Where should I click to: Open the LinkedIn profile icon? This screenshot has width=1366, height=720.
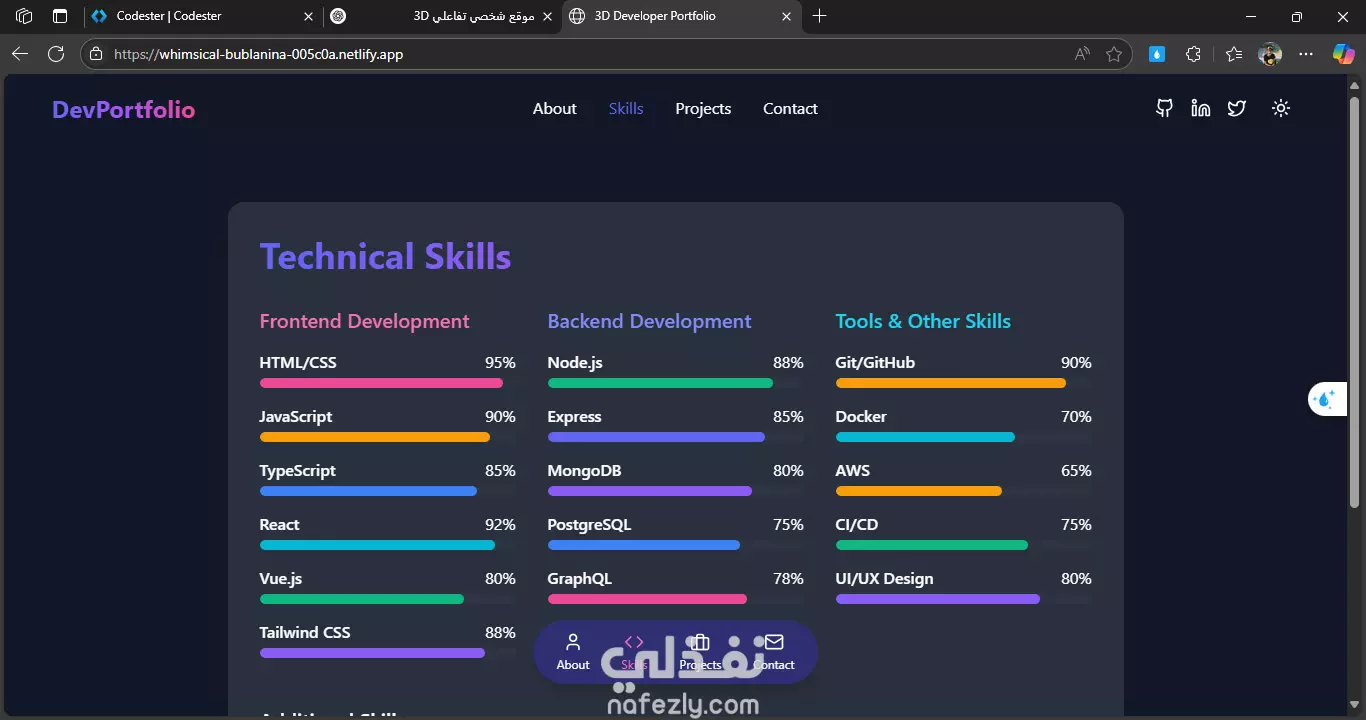[1201, 108]
